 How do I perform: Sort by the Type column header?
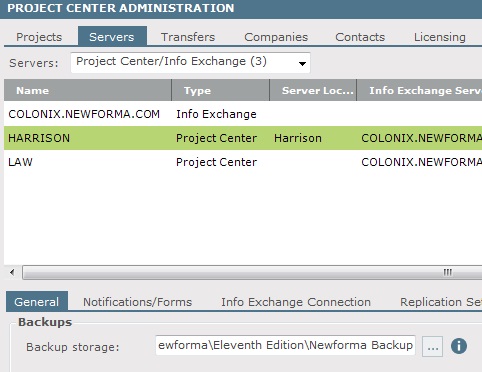(220, 90)
